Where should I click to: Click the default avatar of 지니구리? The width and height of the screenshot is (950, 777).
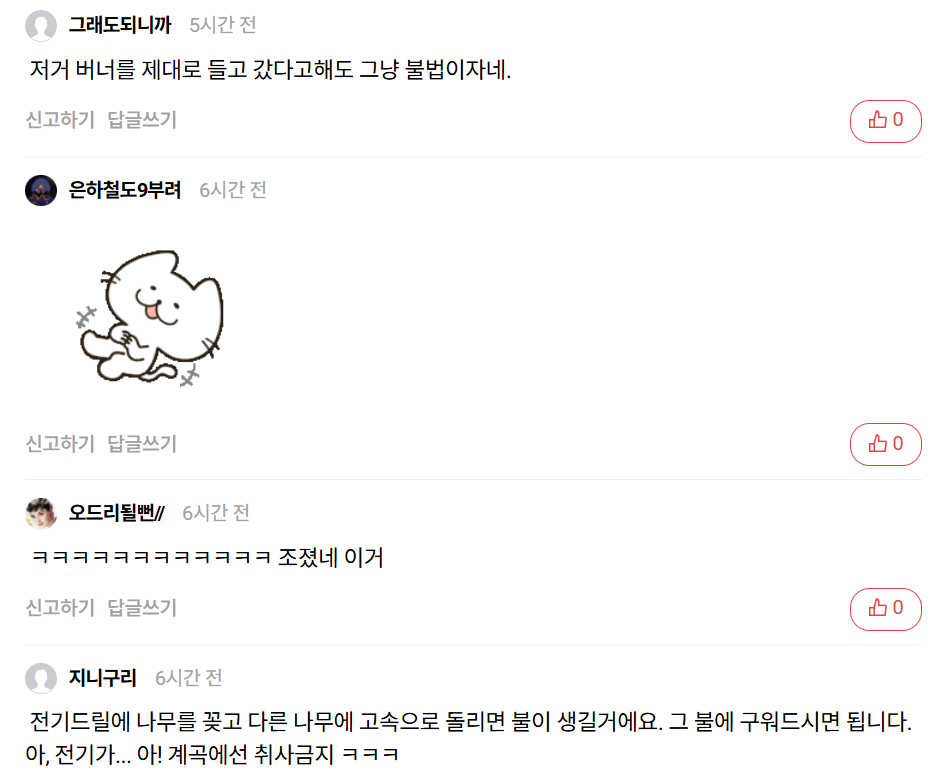[41, 678]
